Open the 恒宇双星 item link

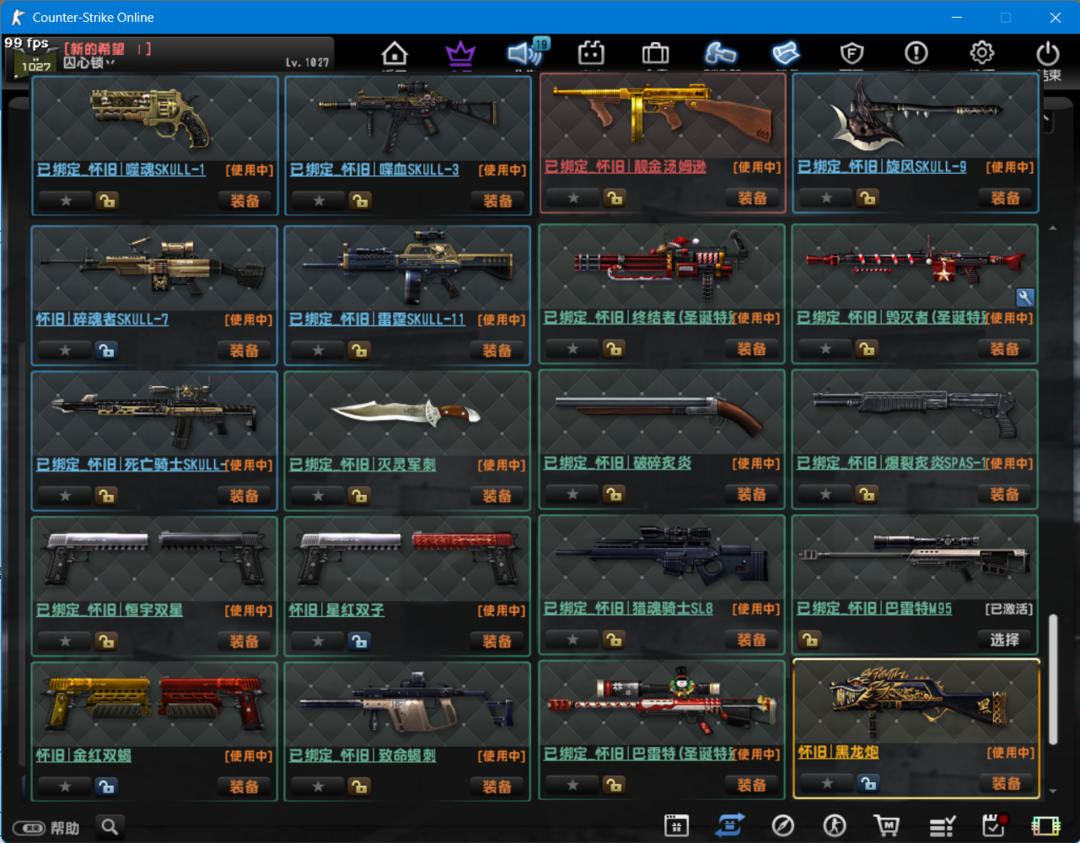pos(110,610)
